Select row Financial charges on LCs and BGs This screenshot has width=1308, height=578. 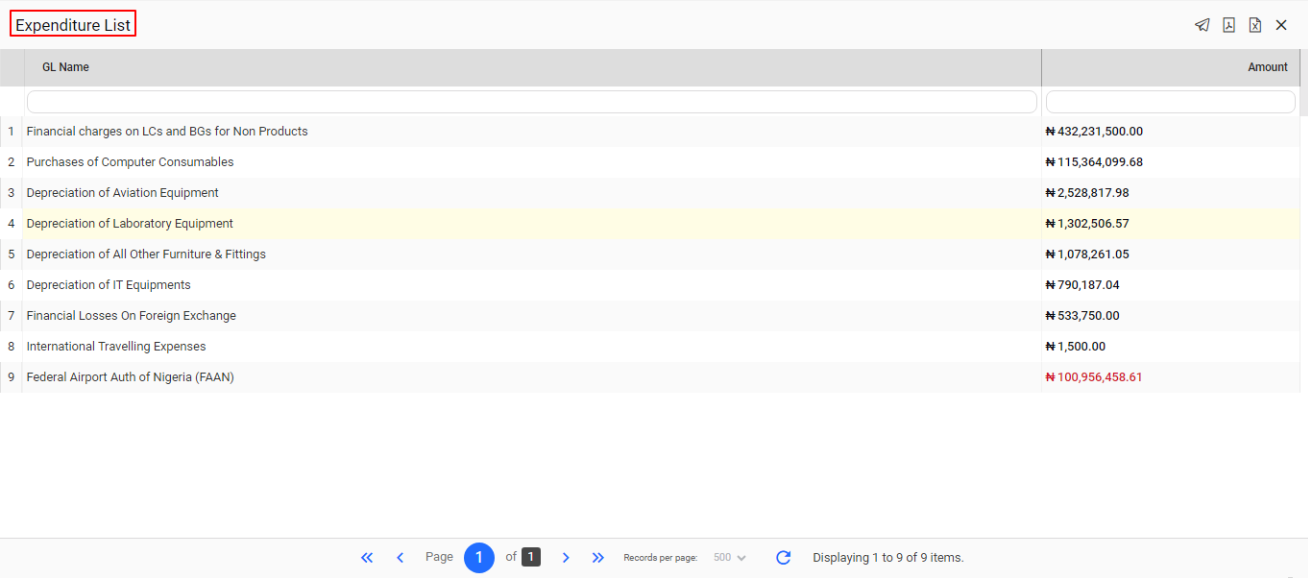[x=650, y=131]
